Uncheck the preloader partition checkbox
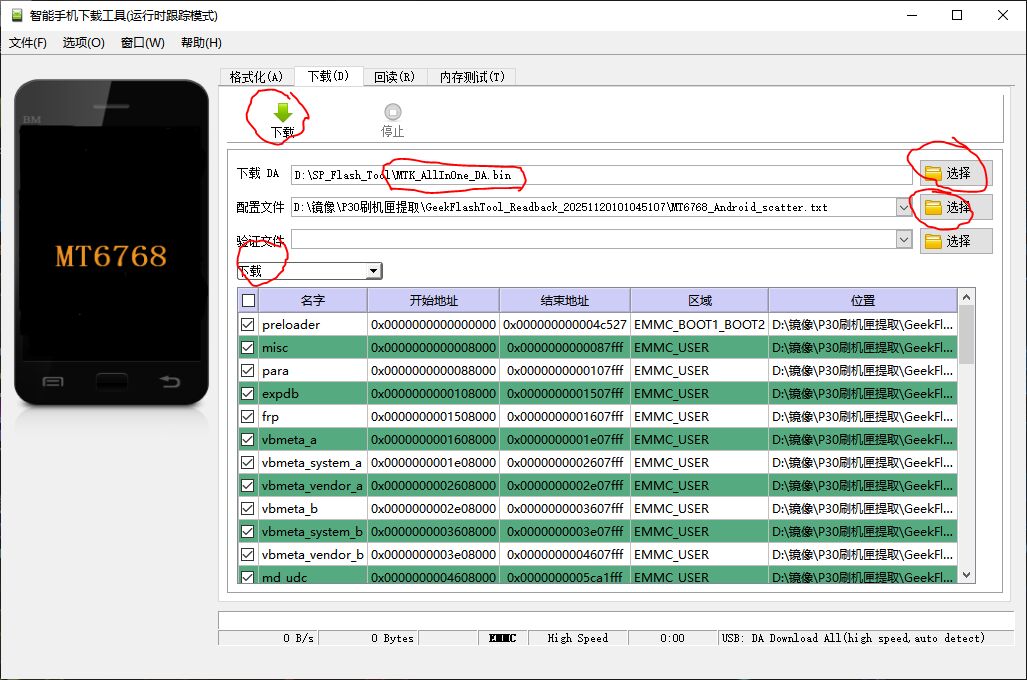This screenshot has height=680, width=1027. click(246, 324)
